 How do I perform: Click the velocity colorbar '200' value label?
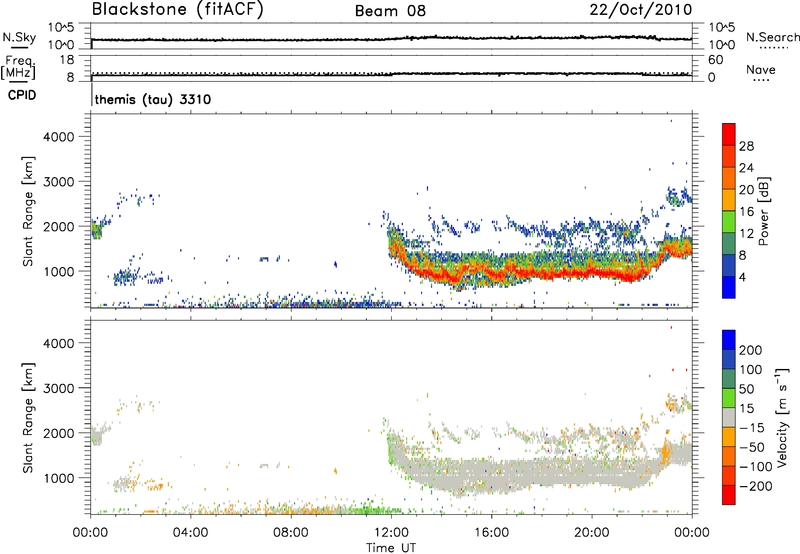point(751,350)
